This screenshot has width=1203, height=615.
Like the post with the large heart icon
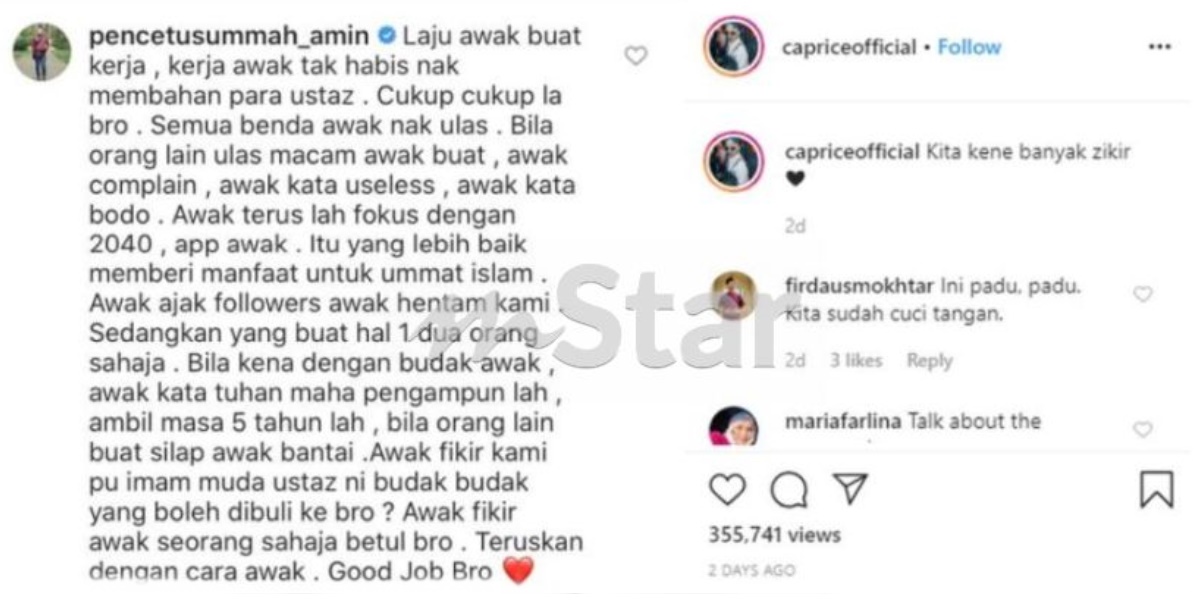click(x=727, y=489)
